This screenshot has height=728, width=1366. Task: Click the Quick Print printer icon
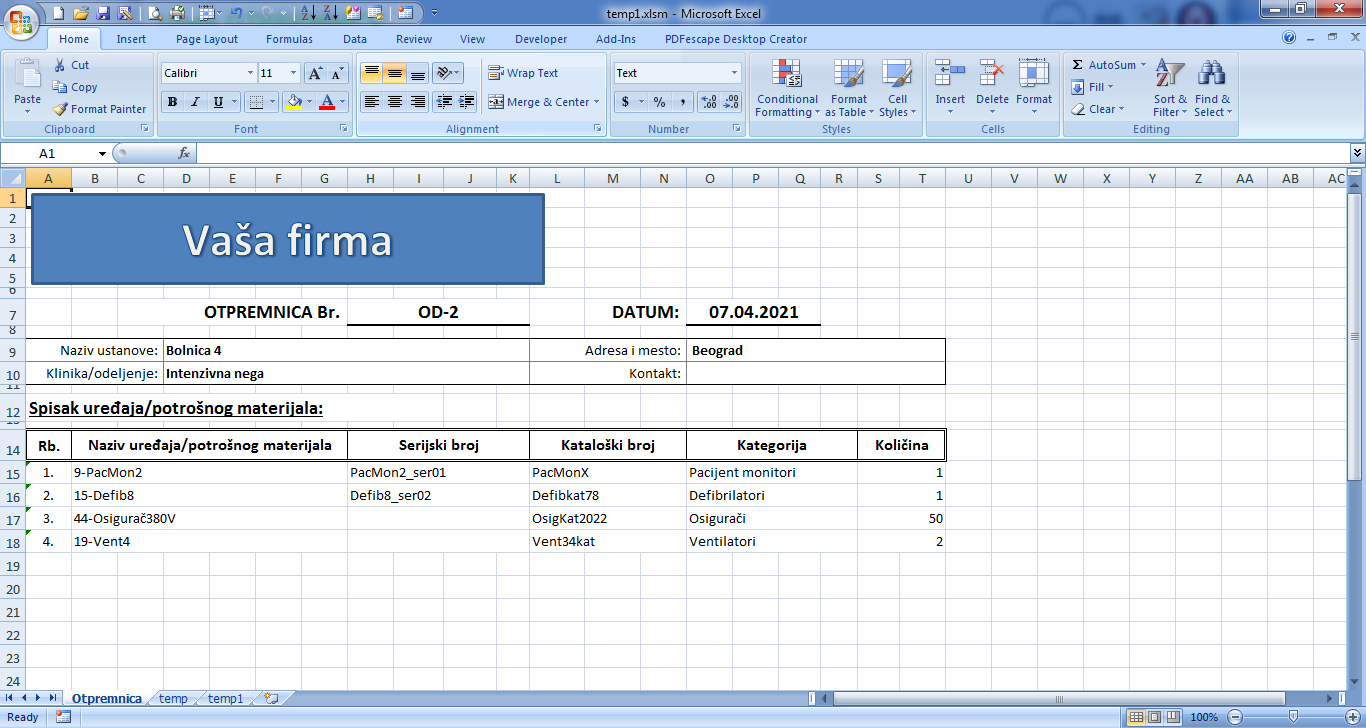[x=177, y=13]
